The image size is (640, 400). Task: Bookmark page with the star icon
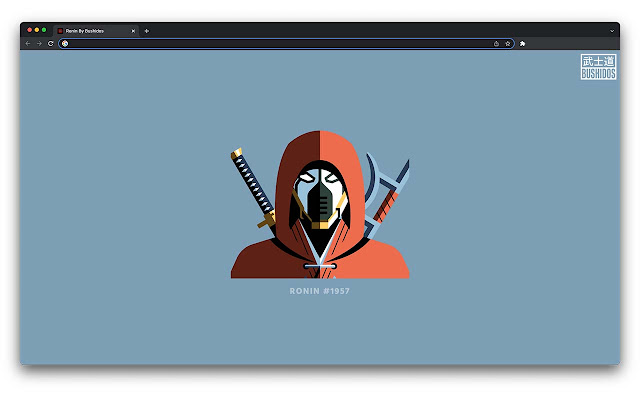[x=508, y=44]
